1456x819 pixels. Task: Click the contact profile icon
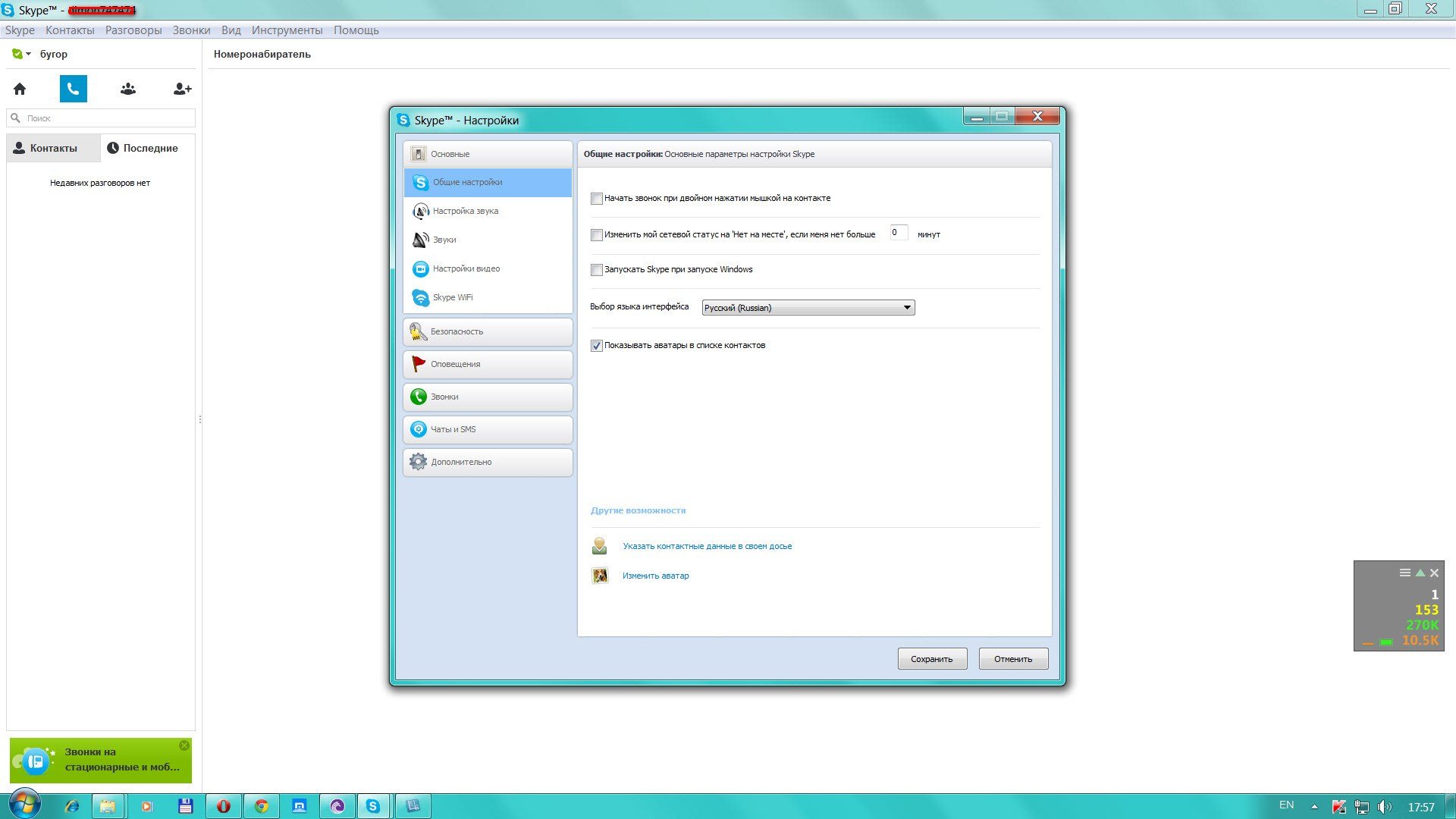coord(600,546)
